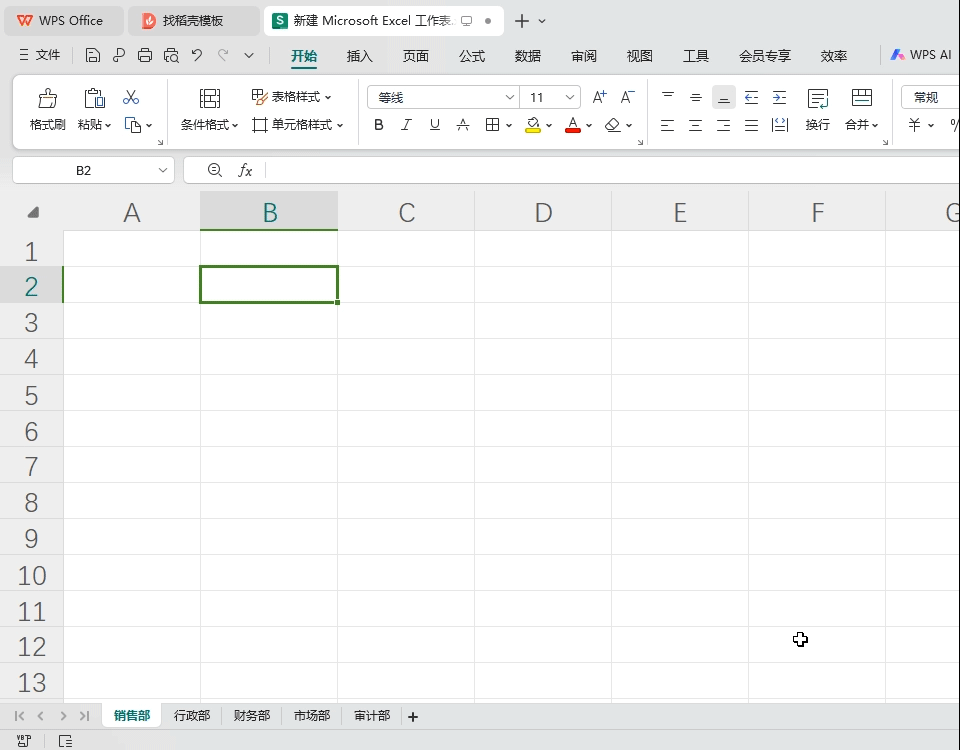This screenshot has width=960, height=750.
Task: Click the Print icon in quick access bar
Action: (145, 56)
